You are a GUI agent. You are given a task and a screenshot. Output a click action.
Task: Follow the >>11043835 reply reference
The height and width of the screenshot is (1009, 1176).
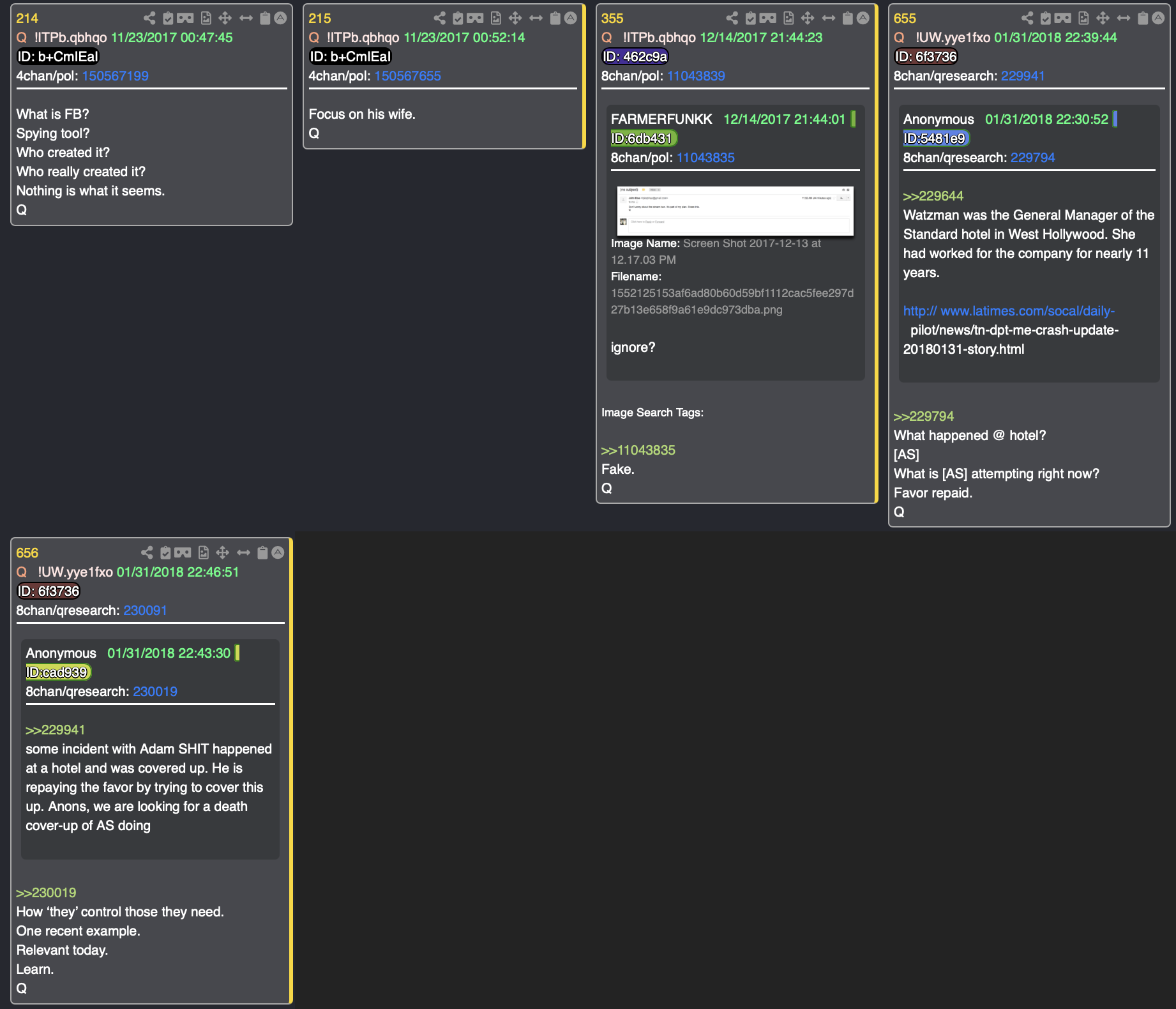[638, 450]
